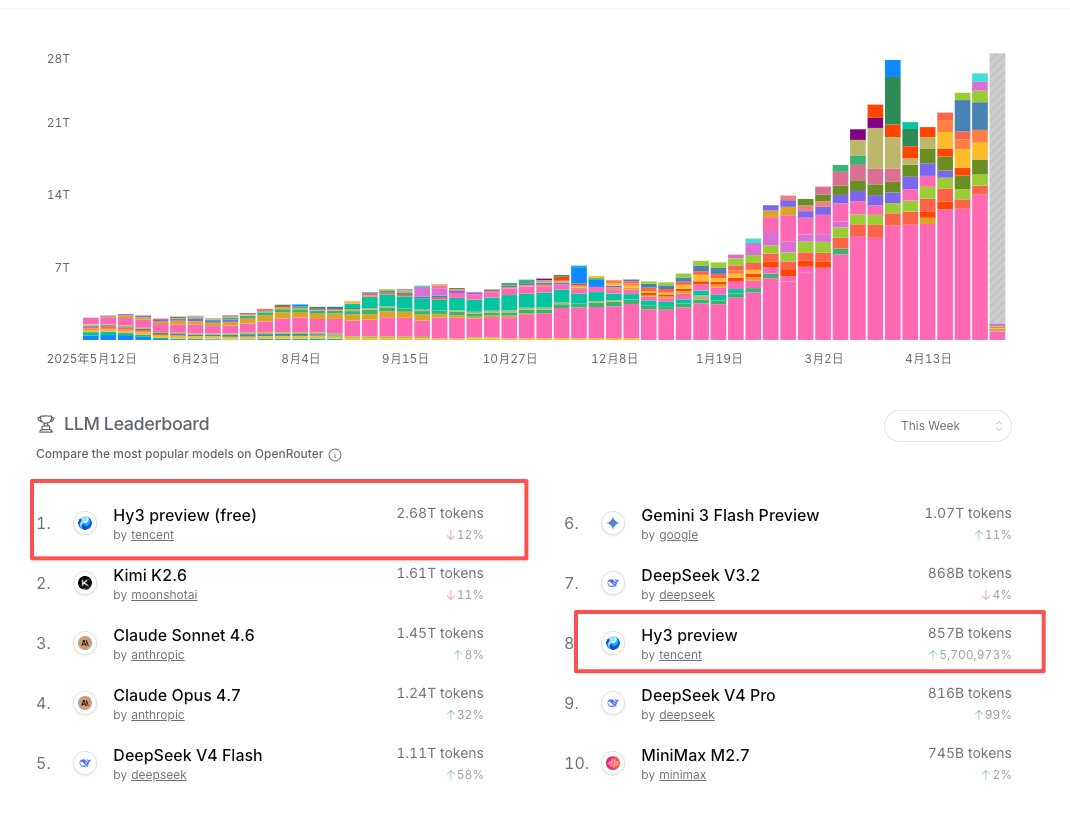1070x820 pixels.
Task: Click the MiniMax logo icon for M2.7
Action: [x=613, y=763]
